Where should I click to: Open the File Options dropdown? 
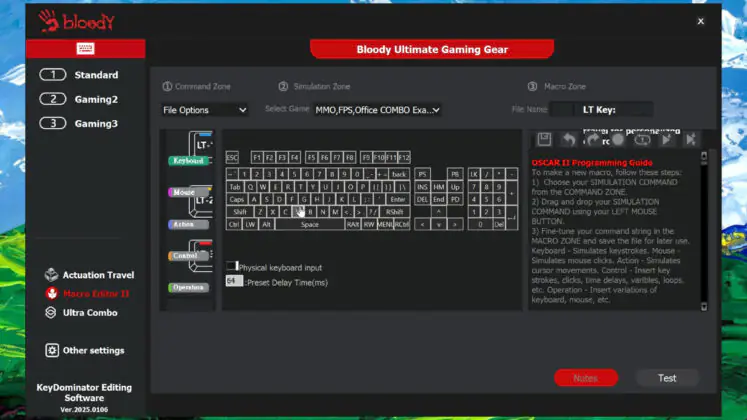coord(204,110)
